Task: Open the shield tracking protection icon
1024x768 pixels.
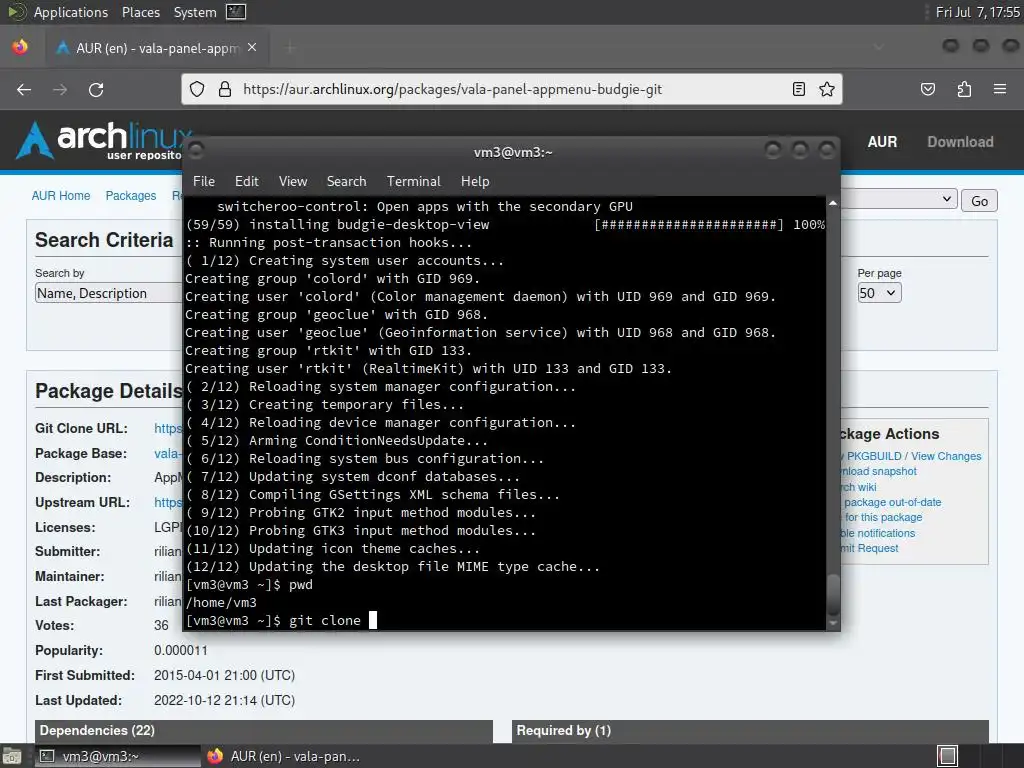Action: pos(197,89)
